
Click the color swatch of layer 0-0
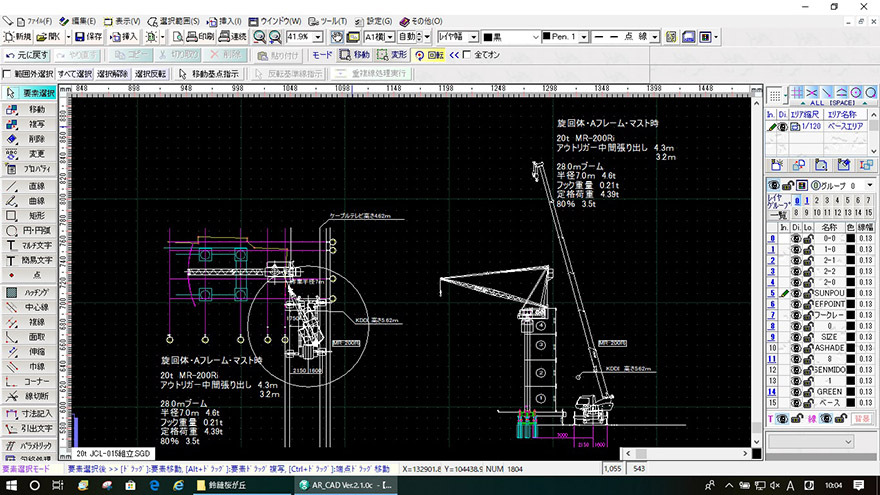click(851, 239)
